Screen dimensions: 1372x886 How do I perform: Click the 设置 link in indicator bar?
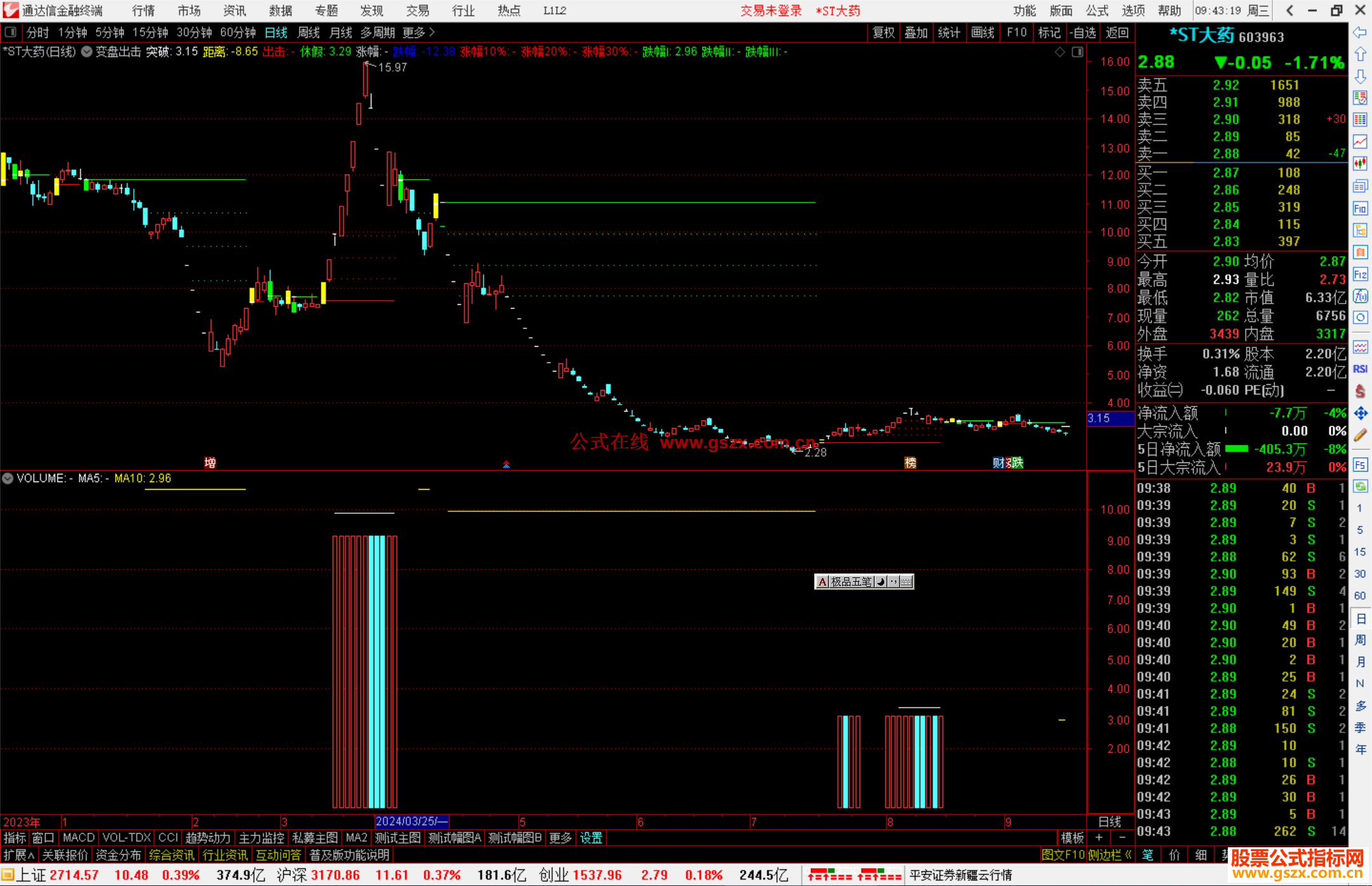tap(591, 838)
